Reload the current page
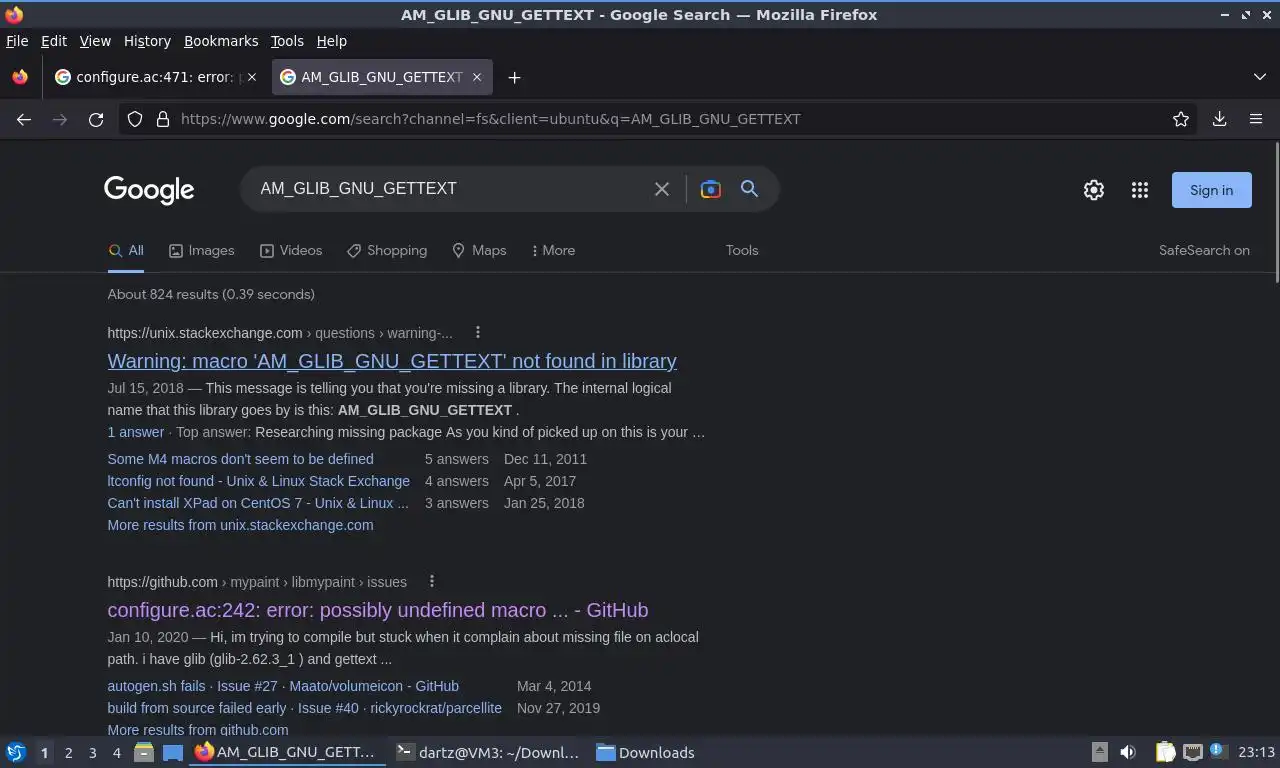This screenshot has width=1280, height=768. pyautogui.click(x=96, y=119)
